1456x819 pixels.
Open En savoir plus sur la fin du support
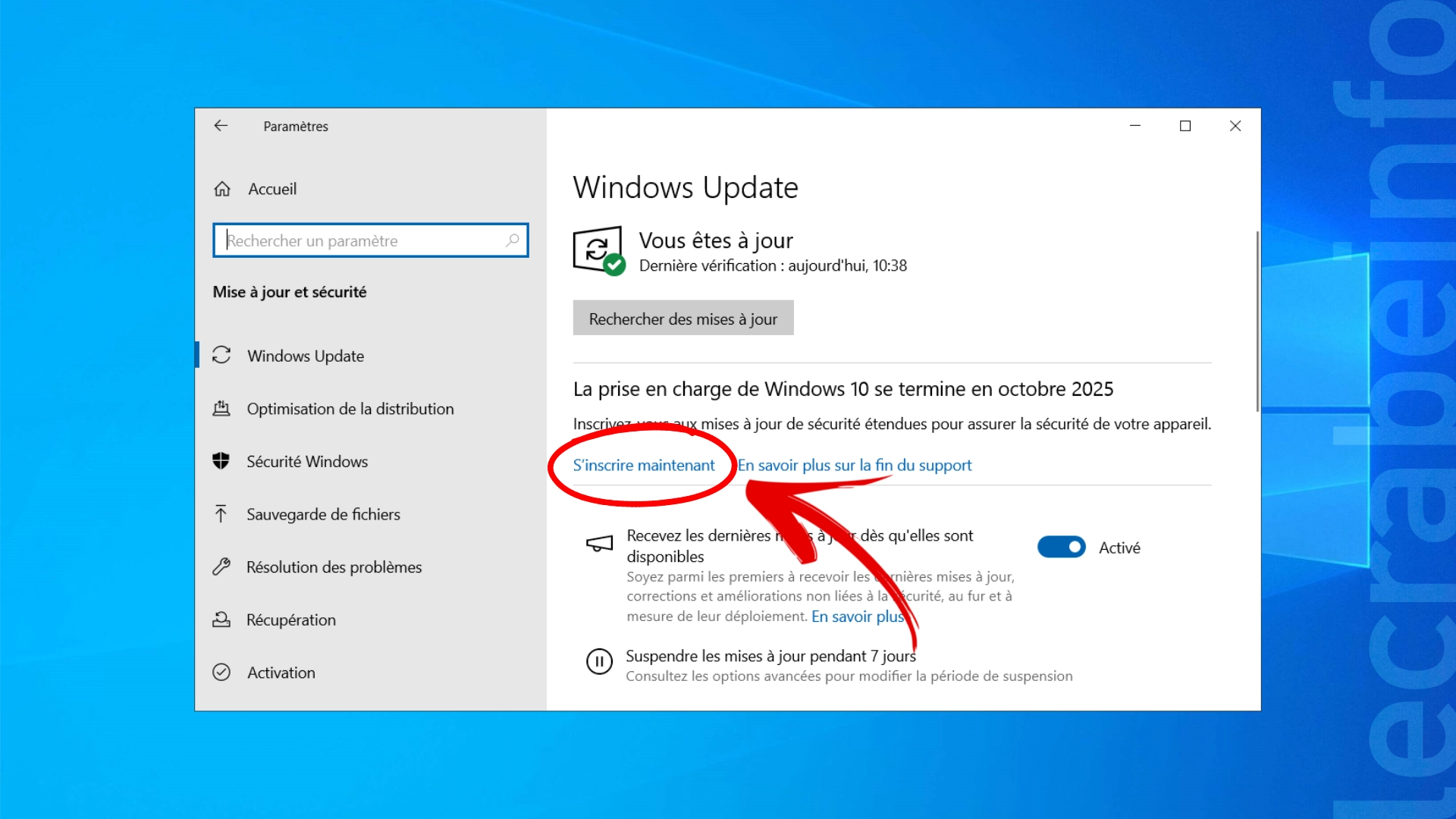click(x=855, y=465)
